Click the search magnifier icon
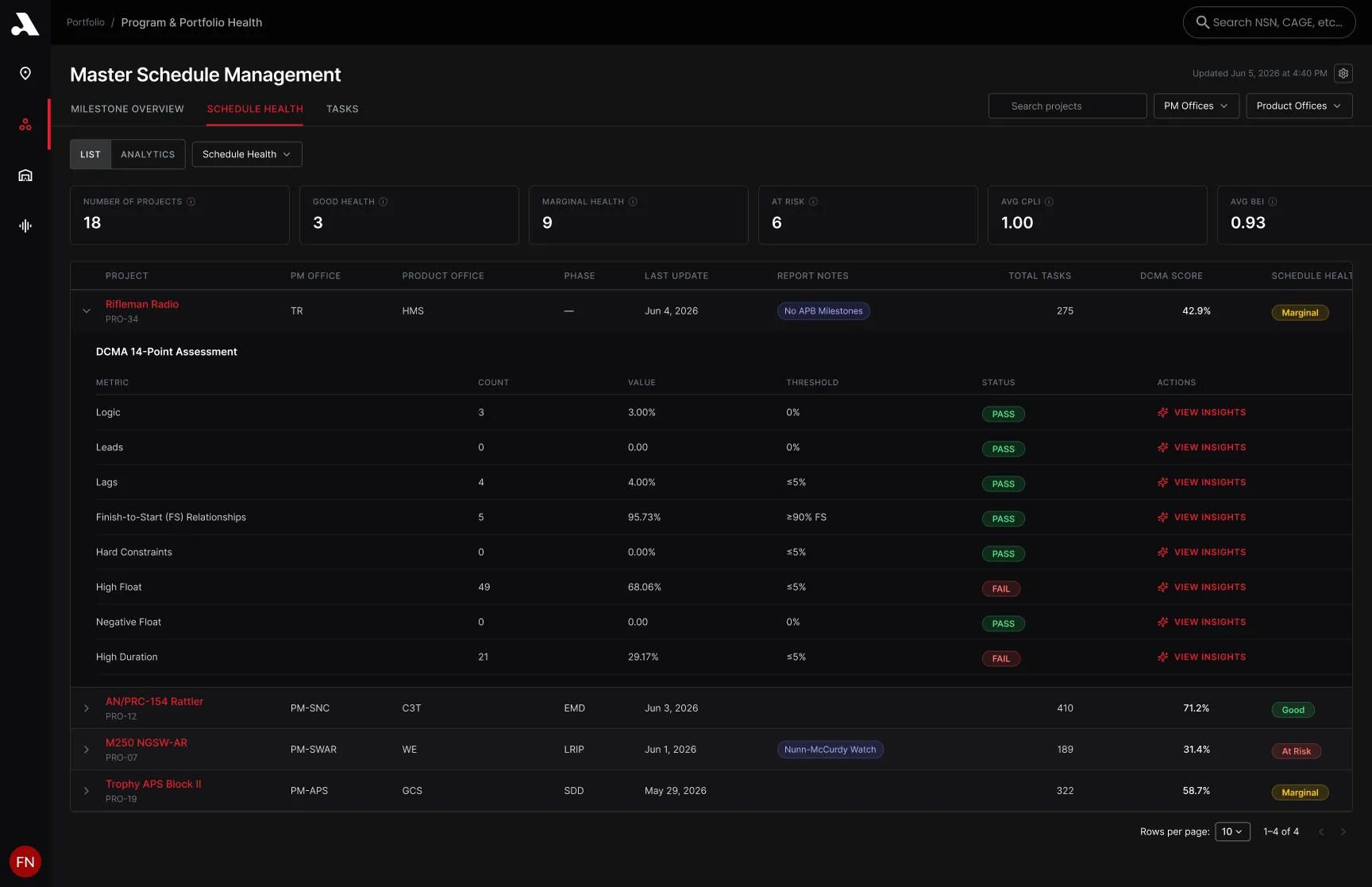 tap(1203, 22)
